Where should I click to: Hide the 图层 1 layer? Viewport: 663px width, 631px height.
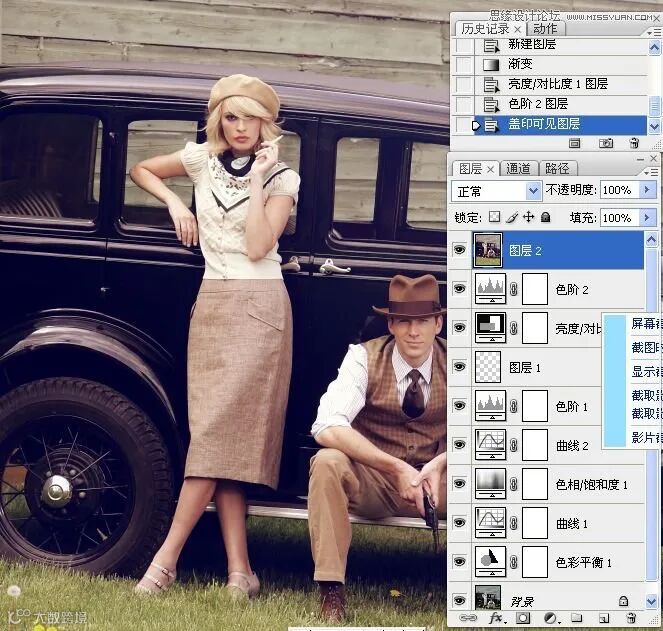pos(460,367)
